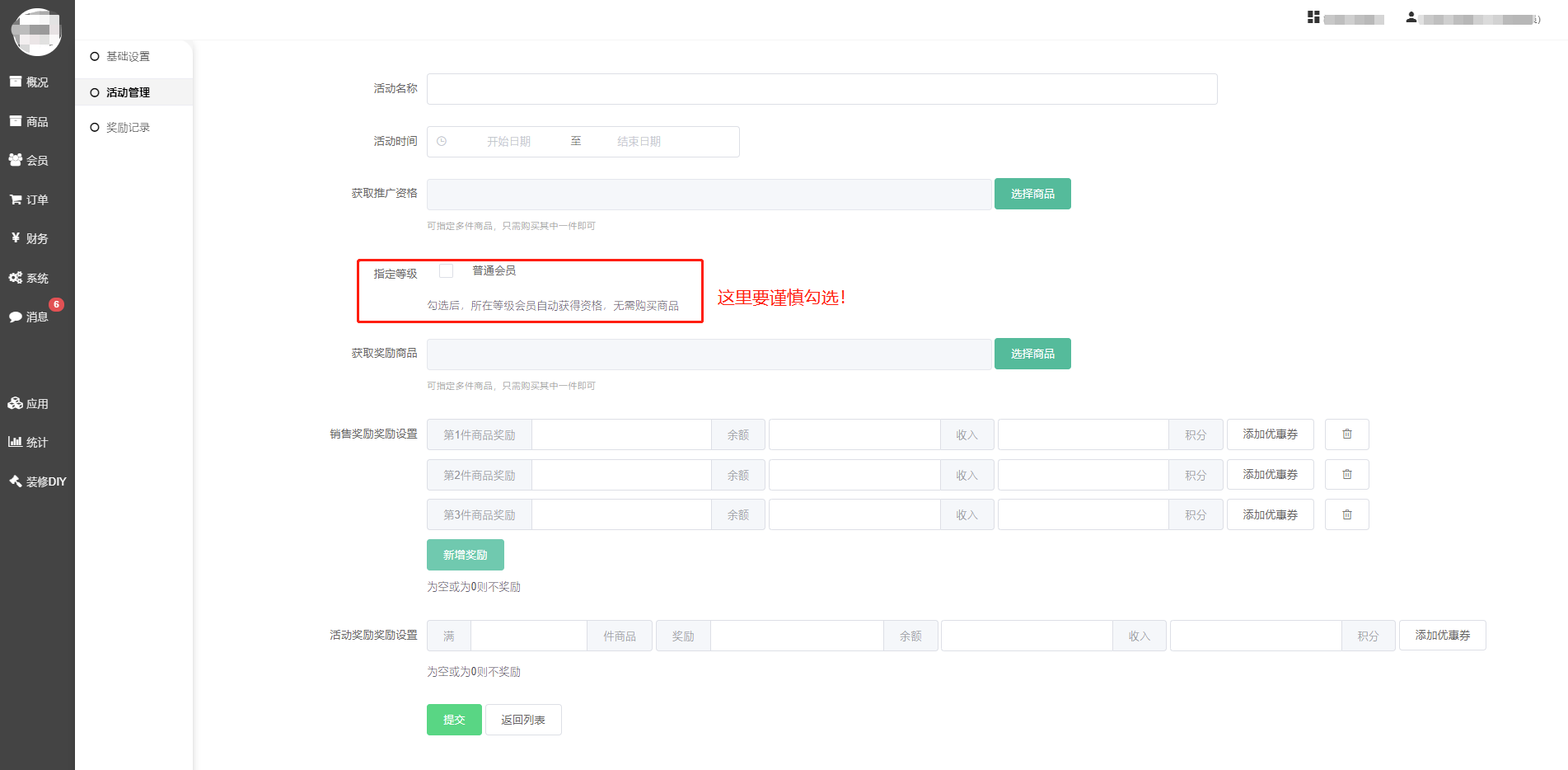1568x770 pixels.
Task: Open 财务 finance section
Action: coord(29,239)
